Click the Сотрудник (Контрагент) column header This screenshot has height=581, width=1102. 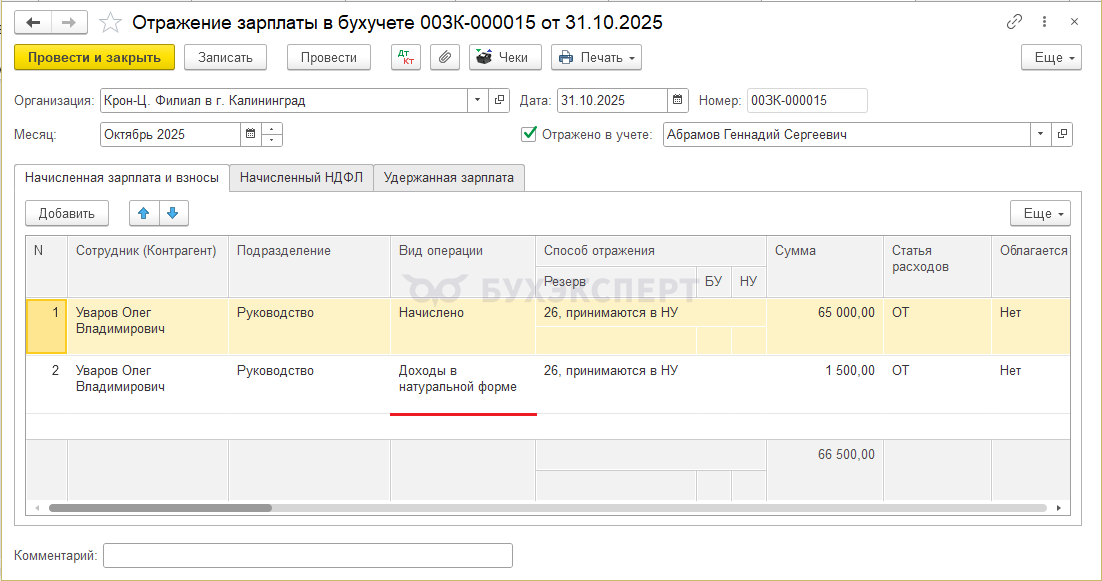pyautogui.click(x=148, y=266)
